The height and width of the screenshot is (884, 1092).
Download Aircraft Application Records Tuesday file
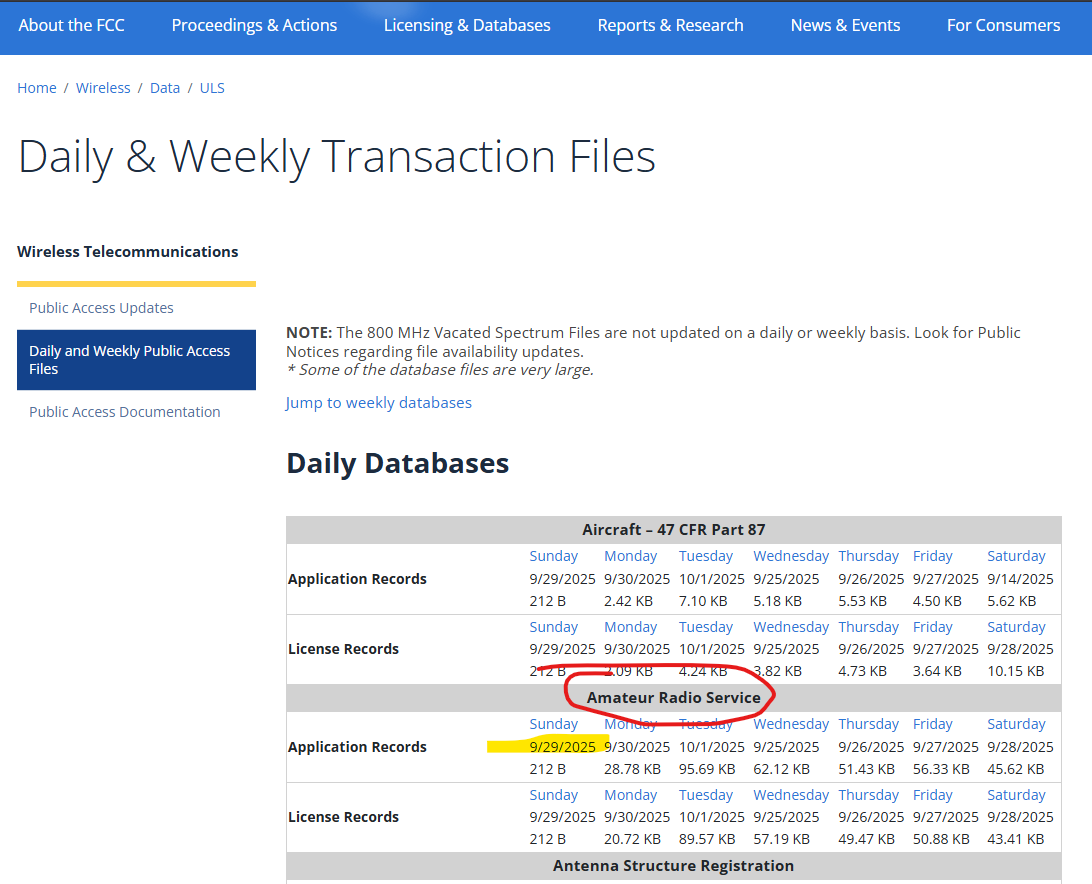coord(705,556)
